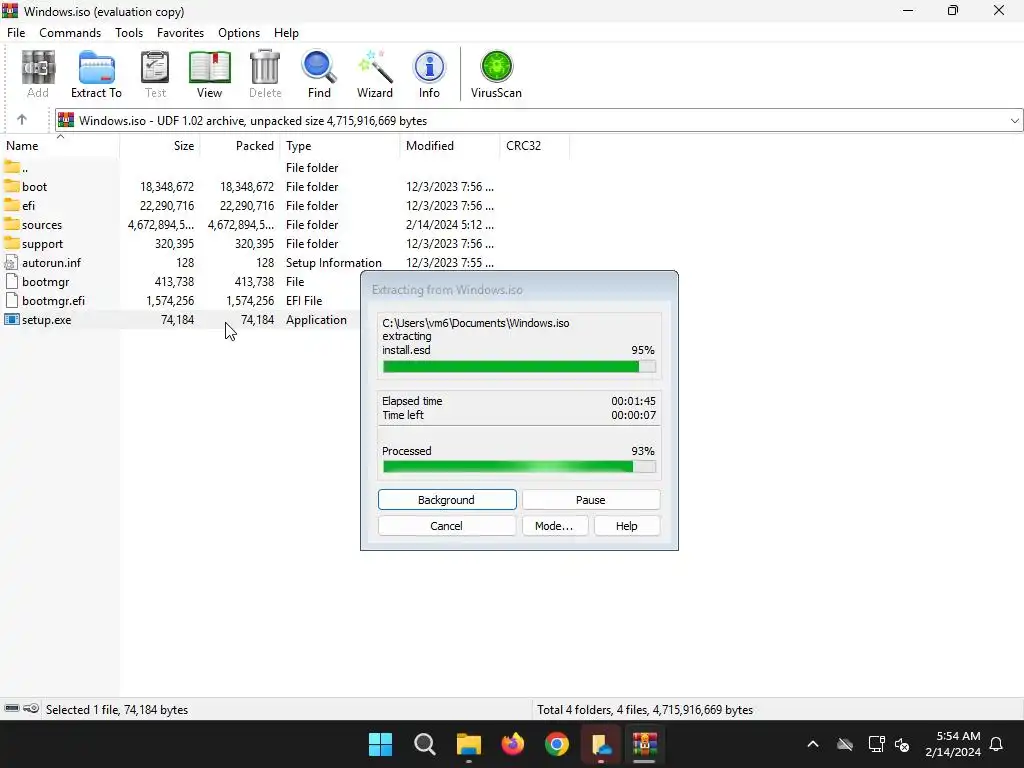Click the boot folder icon

[12, 186]
